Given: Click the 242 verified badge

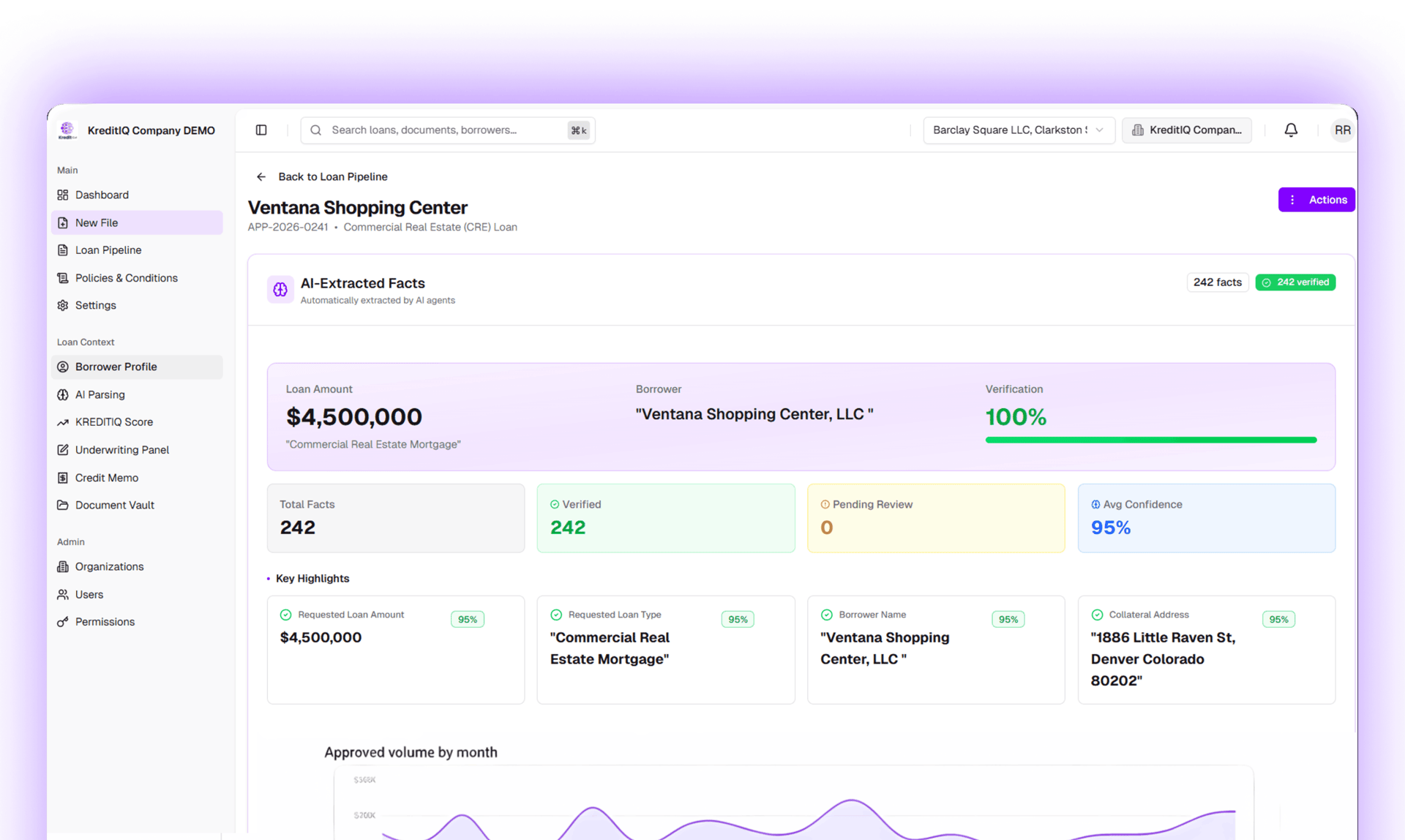Looking at the screenshot, I should click(1295, 282).
